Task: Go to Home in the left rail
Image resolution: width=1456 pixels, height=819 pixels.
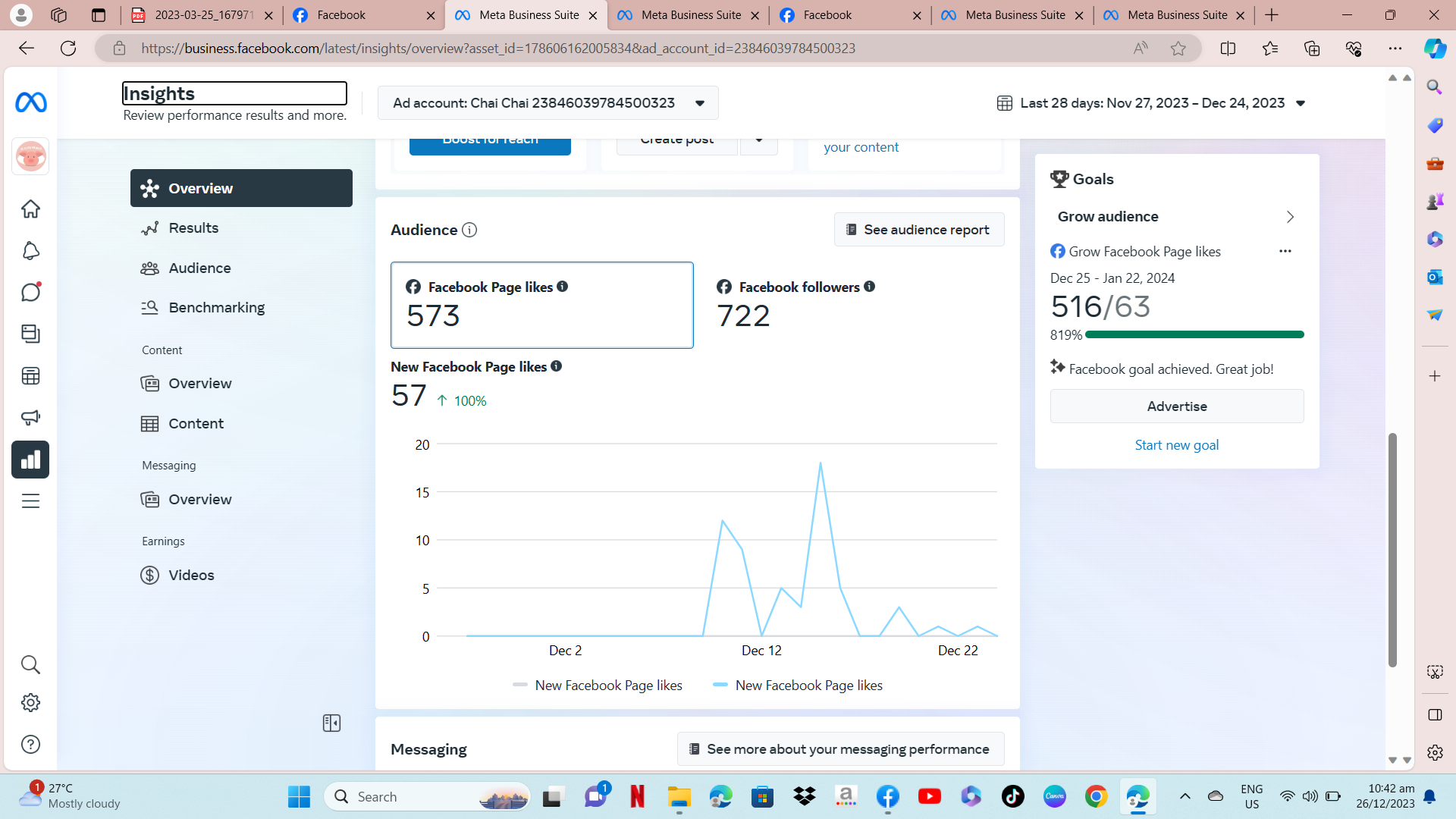Action: (x=30, y=209)
